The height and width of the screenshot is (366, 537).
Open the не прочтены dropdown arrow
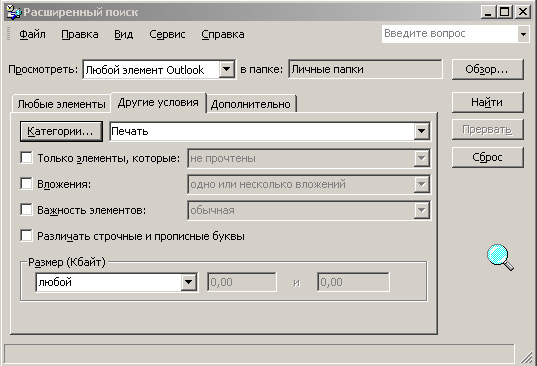pyautogui.click(x=421, y=158)
